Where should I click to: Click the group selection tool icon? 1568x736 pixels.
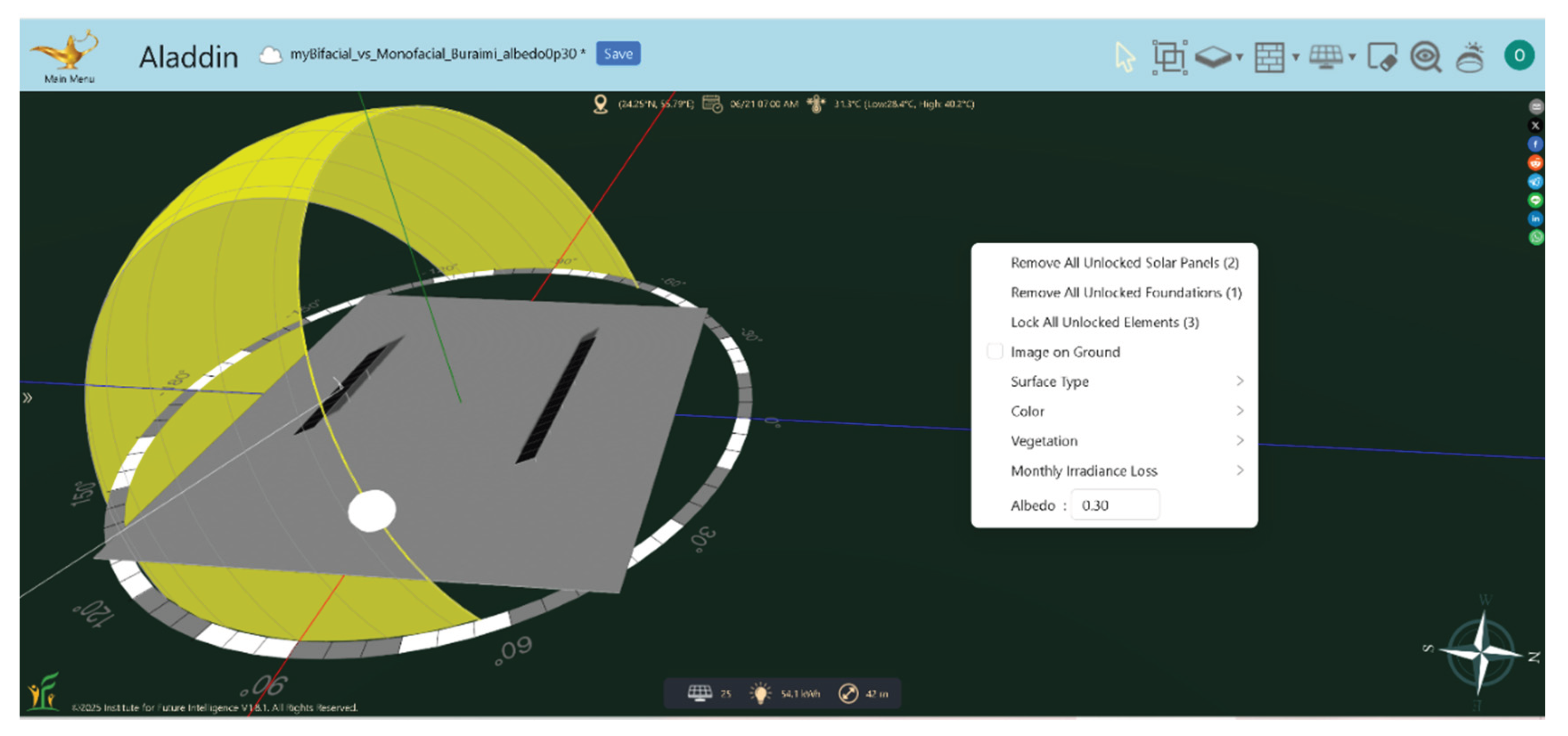(x=1169, y=57)
